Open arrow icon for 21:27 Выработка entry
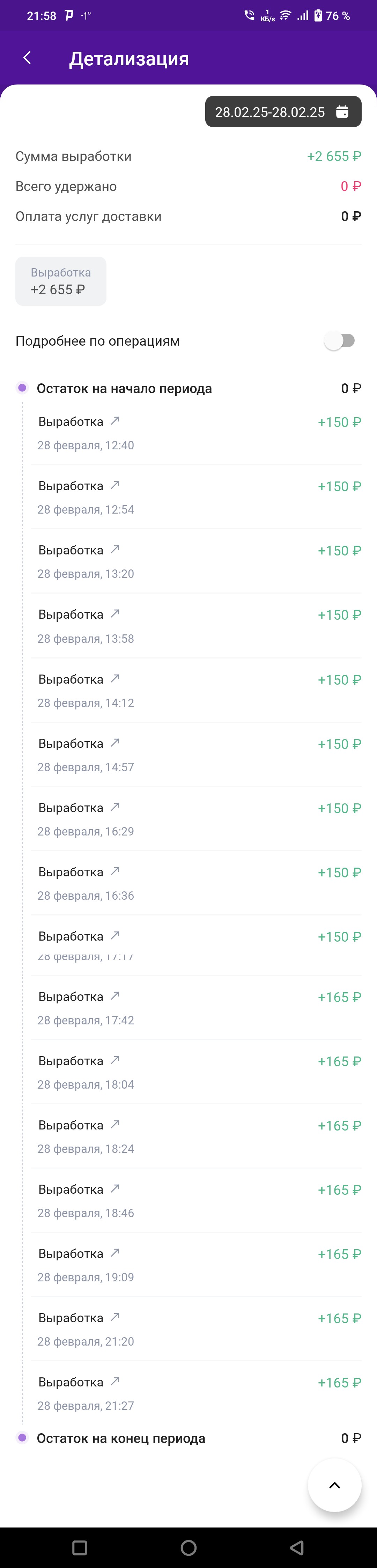Viewport: 377px width, 1568px height. (114, 1381)
